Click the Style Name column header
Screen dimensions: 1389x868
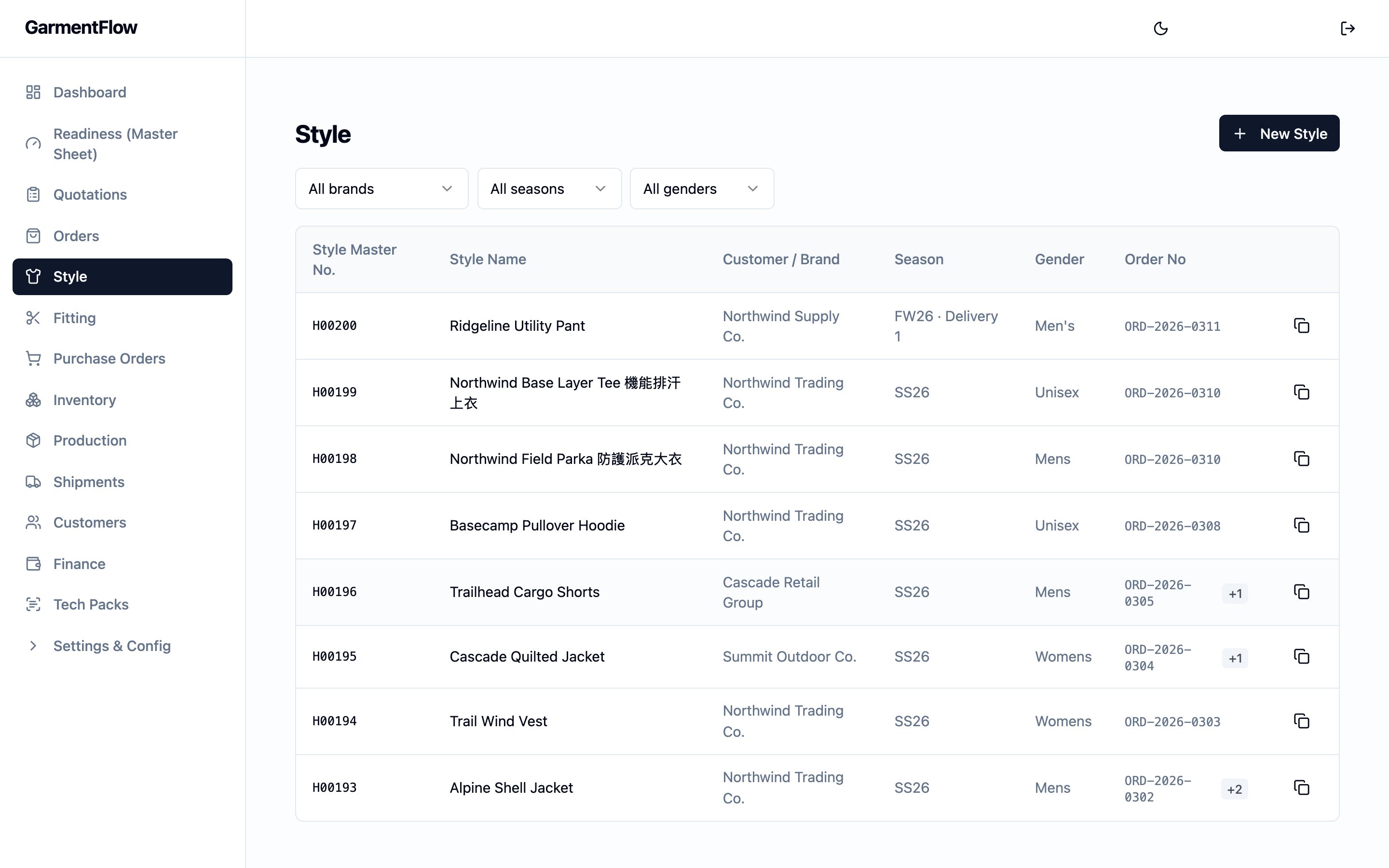pos(488,259)
